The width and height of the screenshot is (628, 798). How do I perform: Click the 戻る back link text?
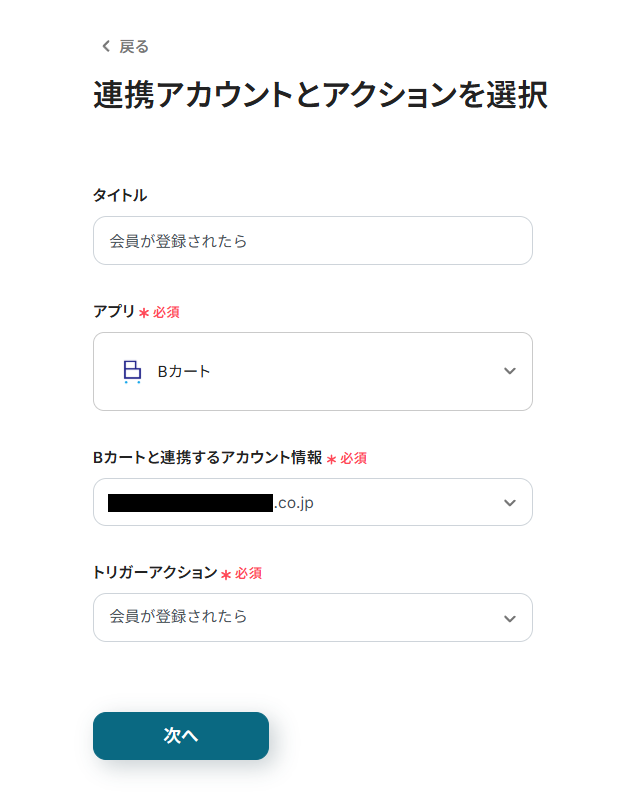click(x=134, y=46)
